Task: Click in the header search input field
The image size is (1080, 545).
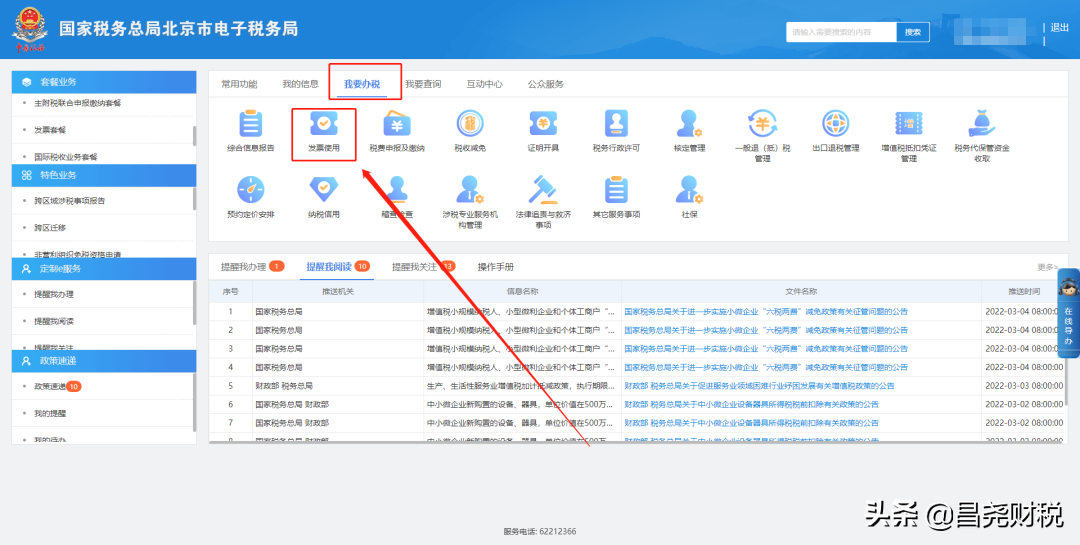Action: click(838, 32)
